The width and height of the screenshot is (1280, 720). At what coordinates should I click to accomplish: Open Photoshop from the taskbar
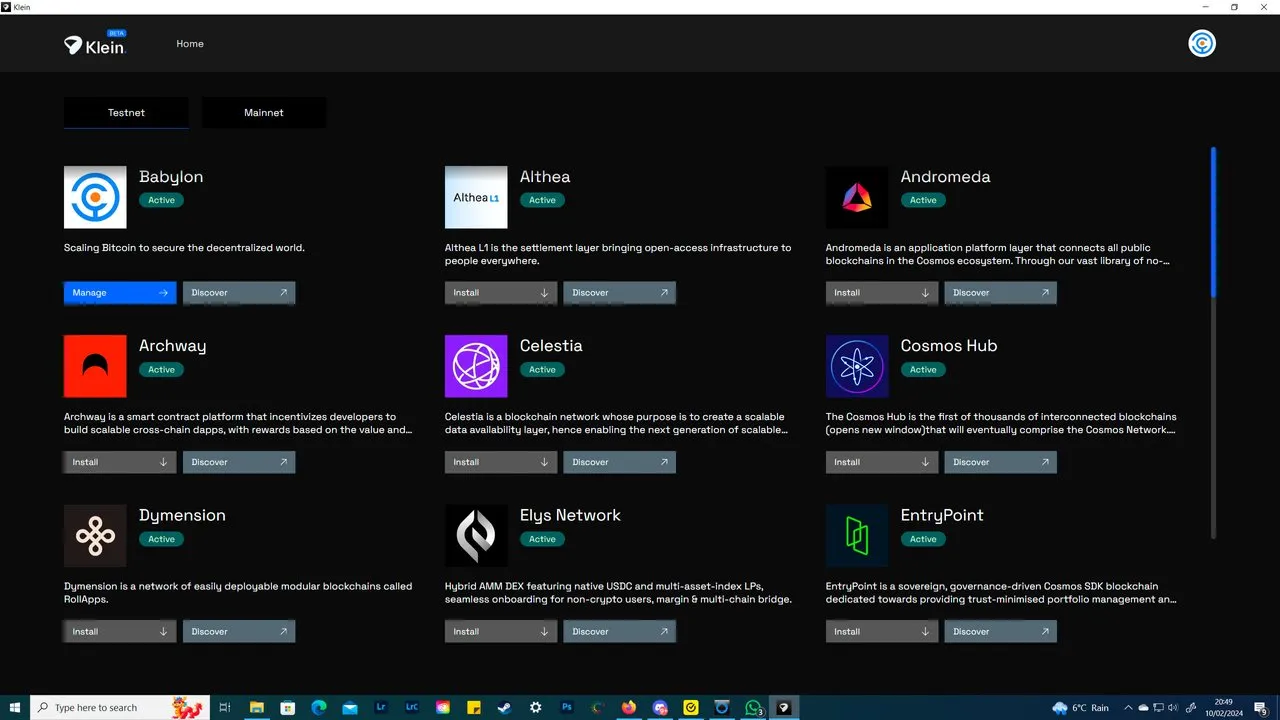[x=566, y=707]
